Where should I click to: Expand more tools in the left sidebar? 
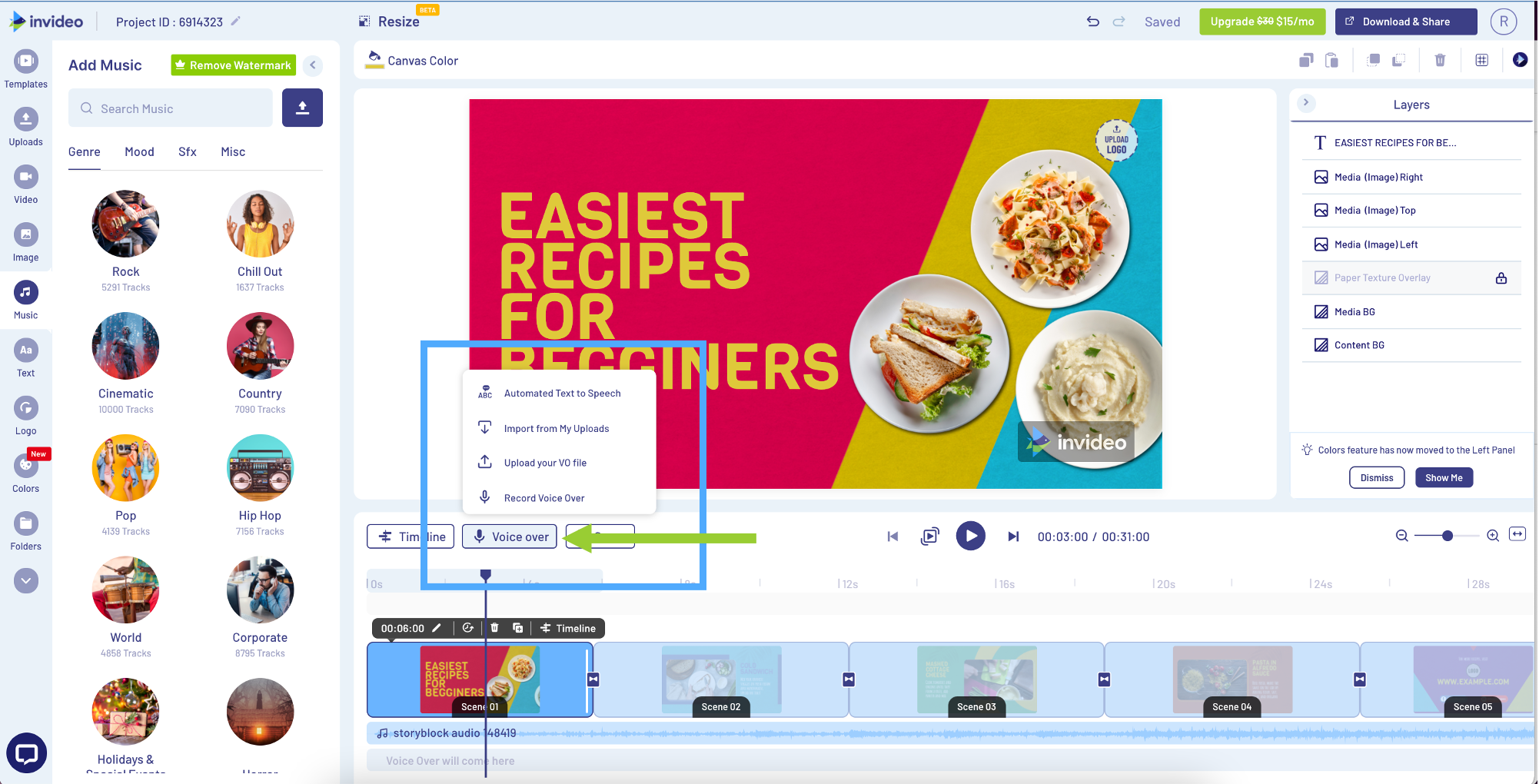(25, 581)
